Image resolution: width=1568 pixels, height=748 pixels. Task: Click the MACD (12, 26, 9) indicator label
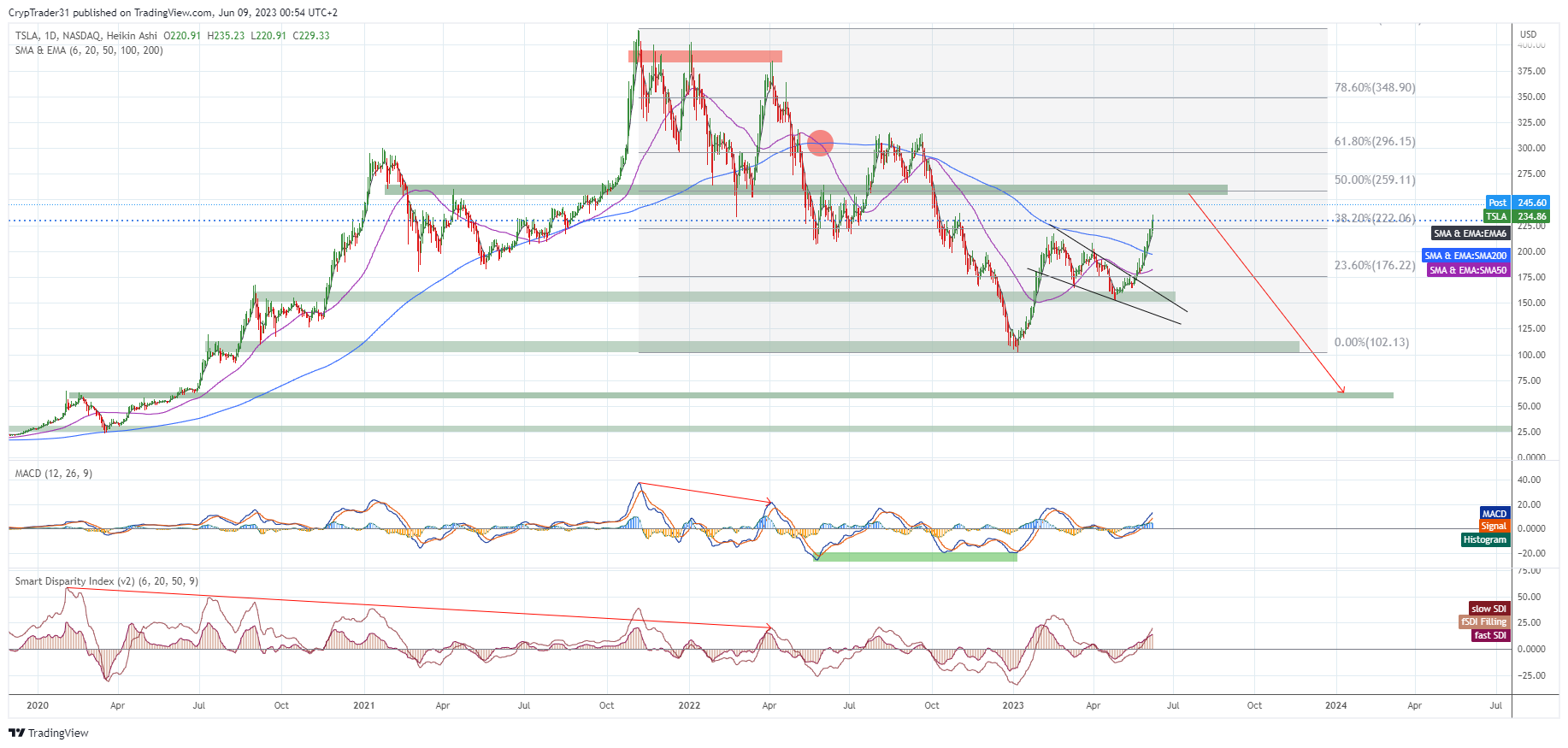[x=53, y=474]
